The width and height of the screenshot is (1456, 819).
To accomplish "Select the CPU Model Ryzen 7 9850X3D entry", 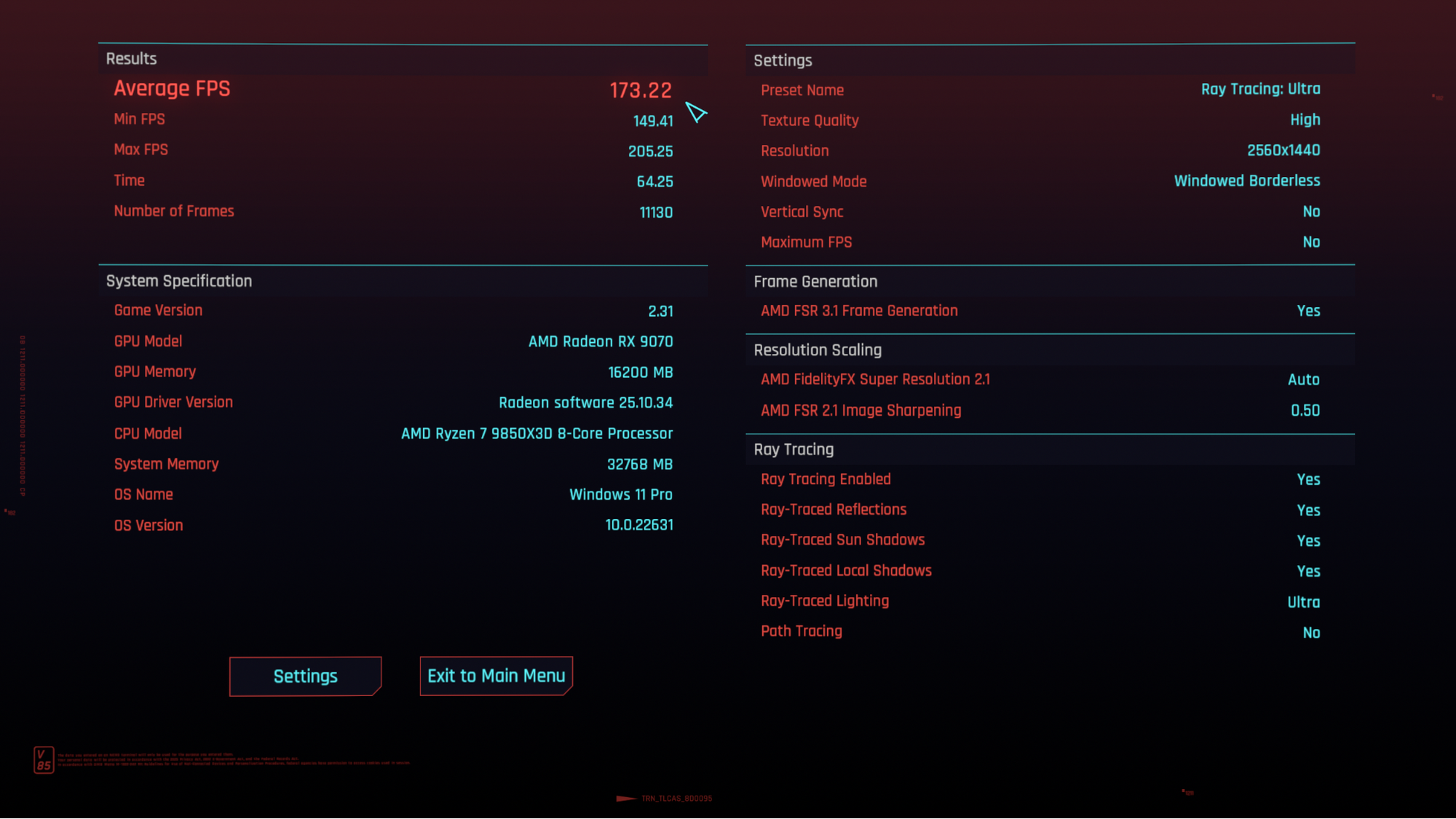I will 537,434.
